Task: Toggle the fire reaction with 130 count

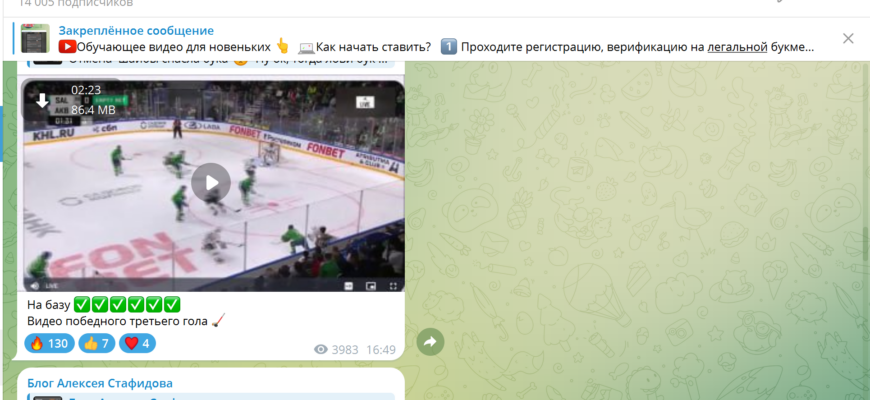Action: [49, 343]
